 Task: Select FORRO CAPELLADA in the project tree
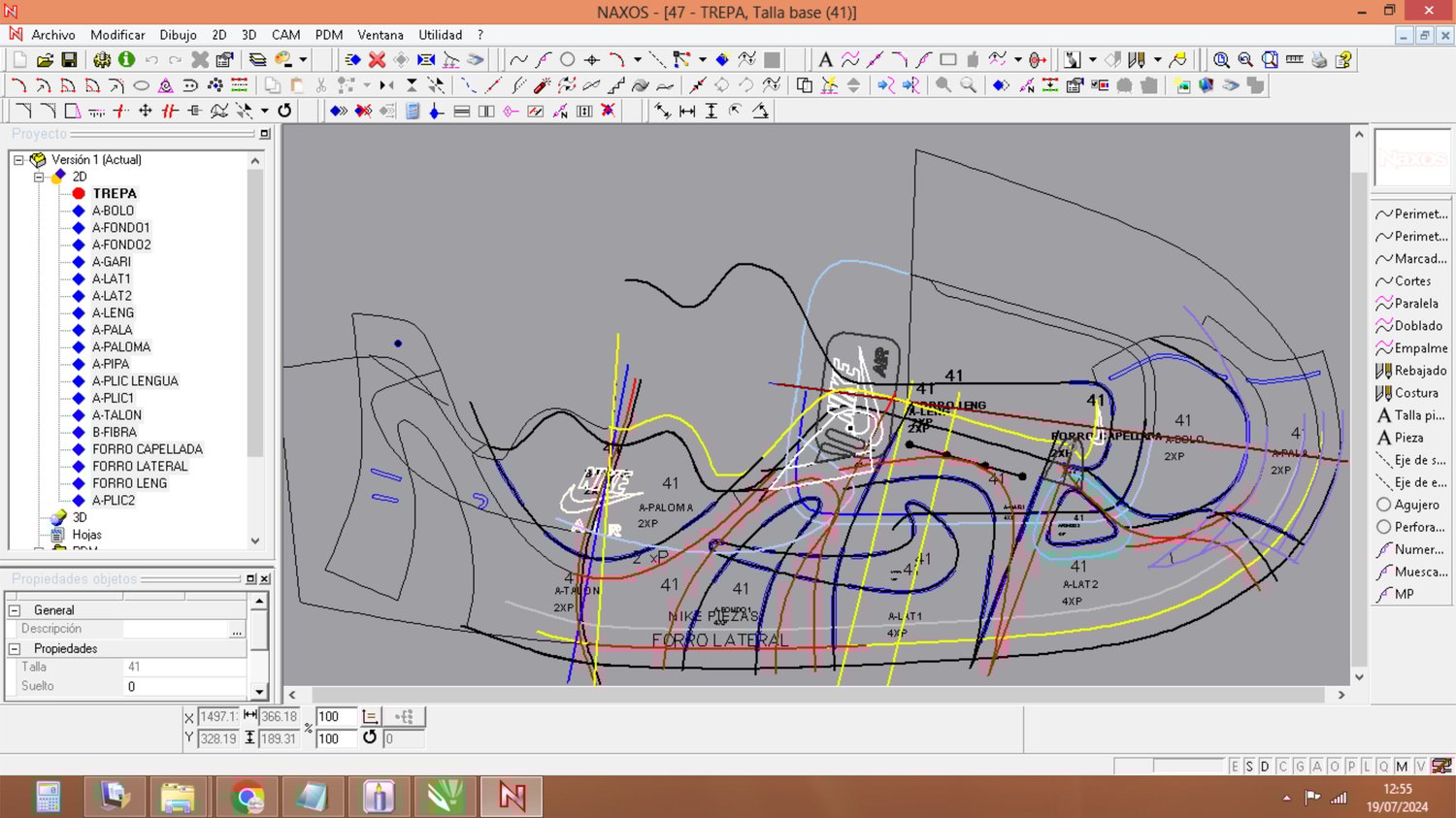pos(148,449)
